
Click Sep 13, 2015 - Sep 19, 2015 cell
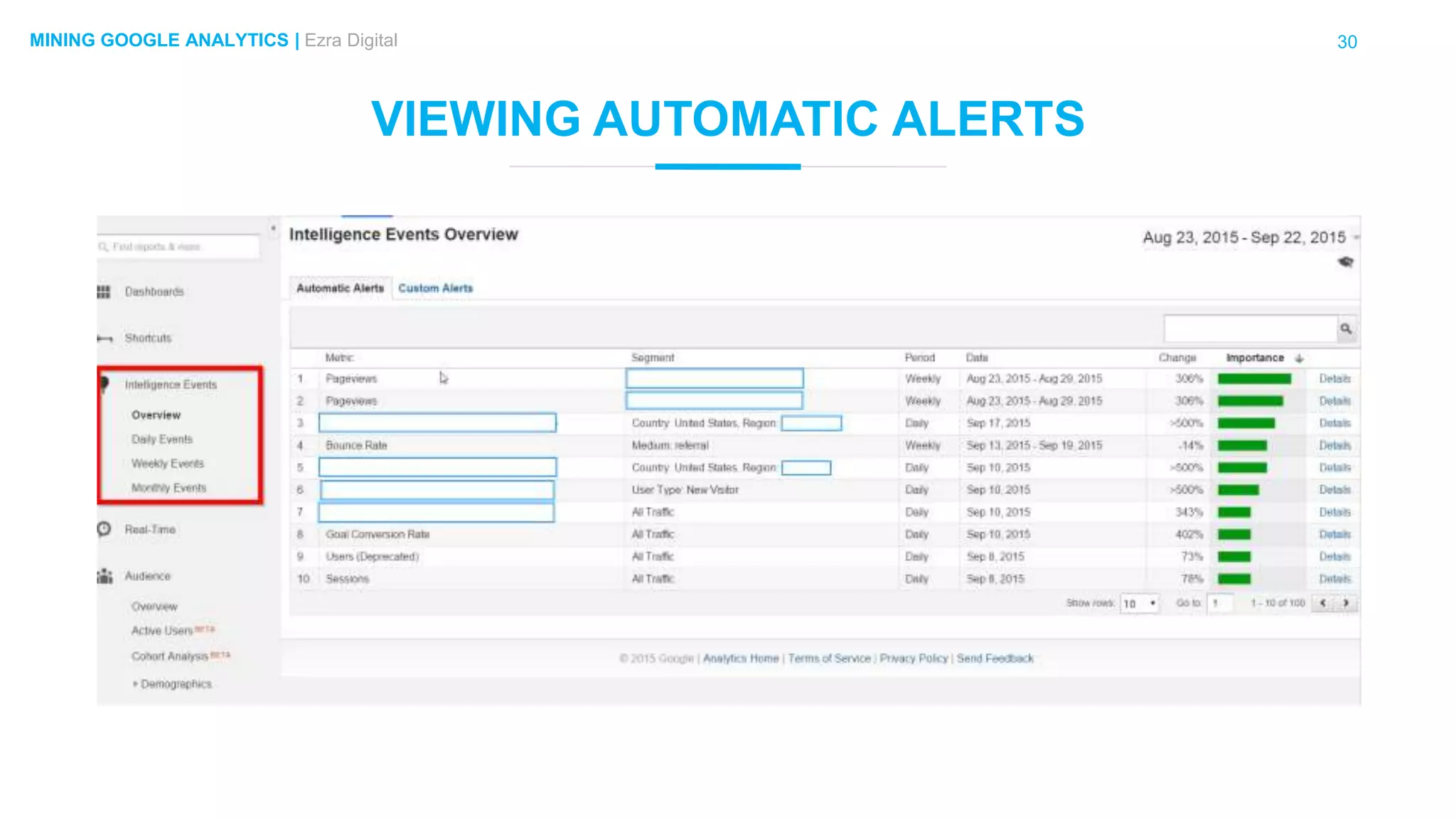point(1034,446)
